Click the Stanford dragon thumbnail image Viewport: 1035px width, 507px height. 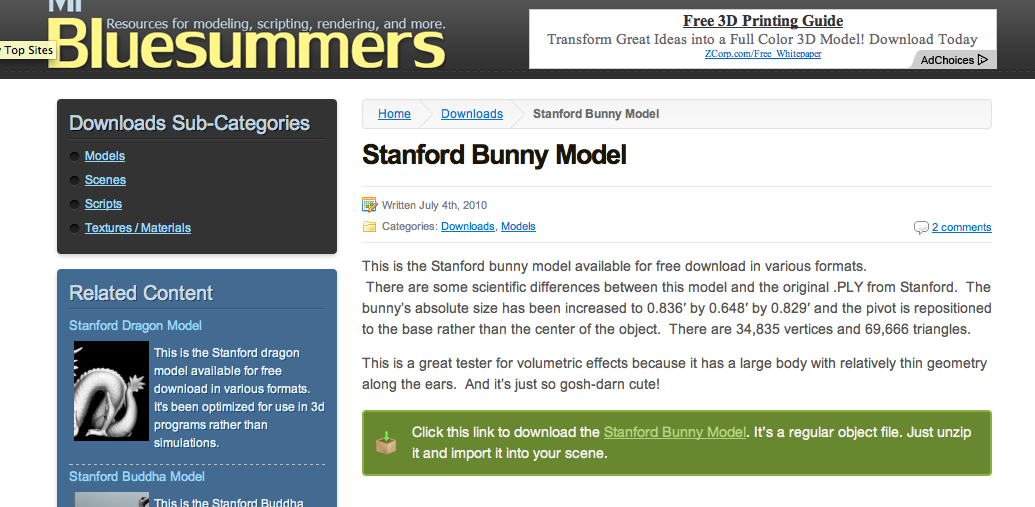point(111,391)
